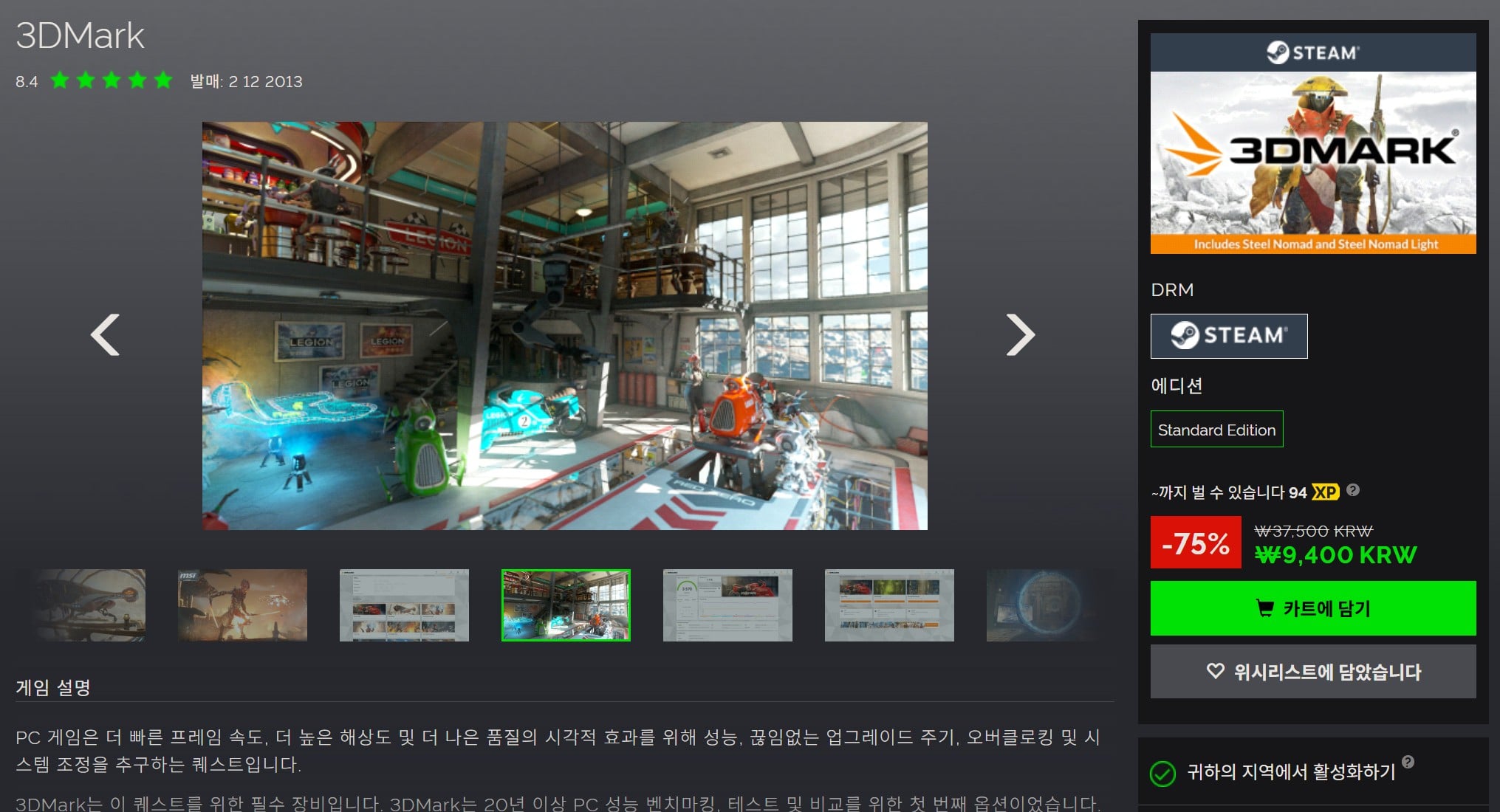Select the first creature thumbnail
This screenshot has width=1500, height=812.
pos(81,605)
